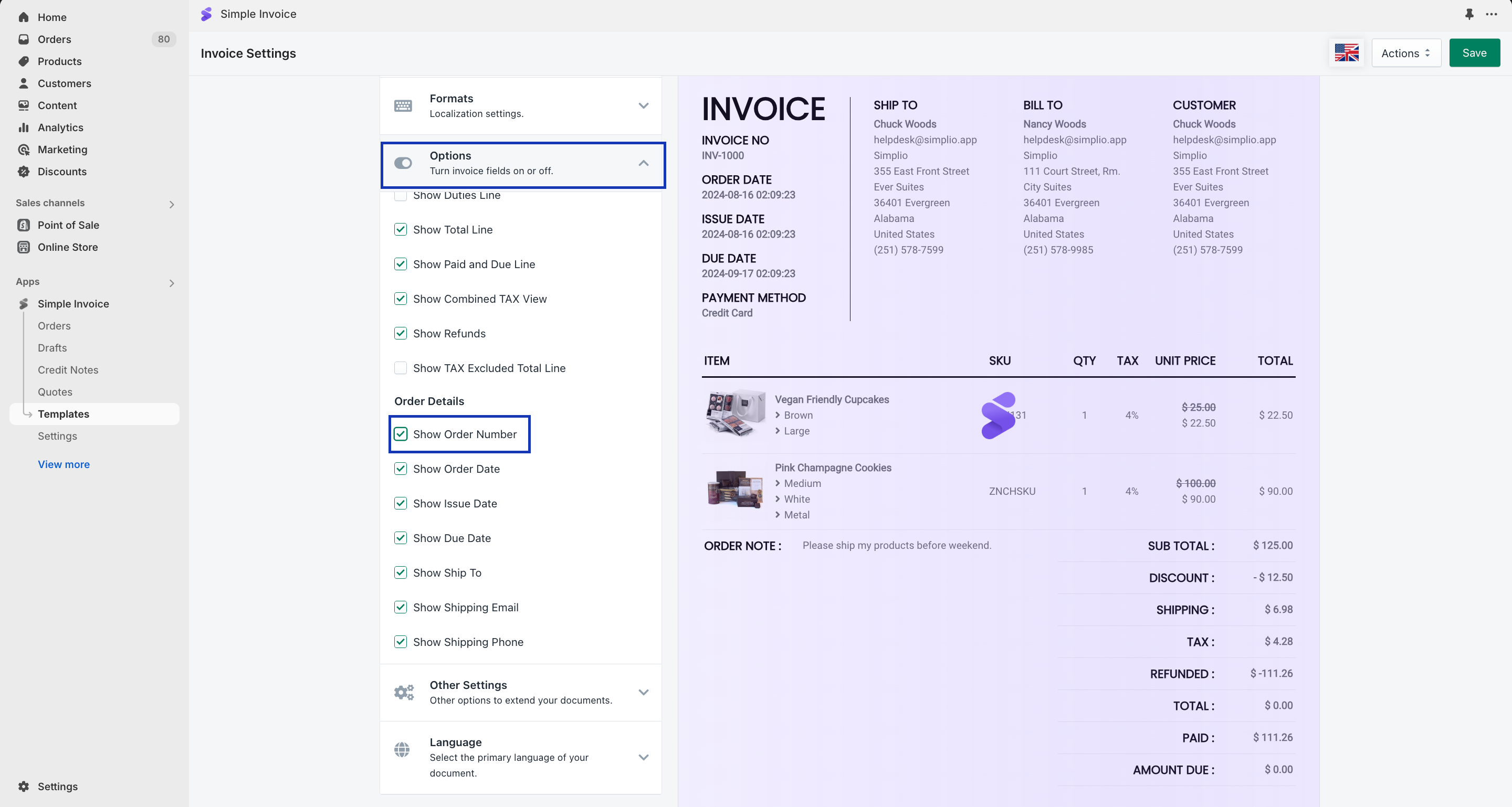Click the US/UK flag language icon
The image size is (1512, 807).
coord(1347,53)
